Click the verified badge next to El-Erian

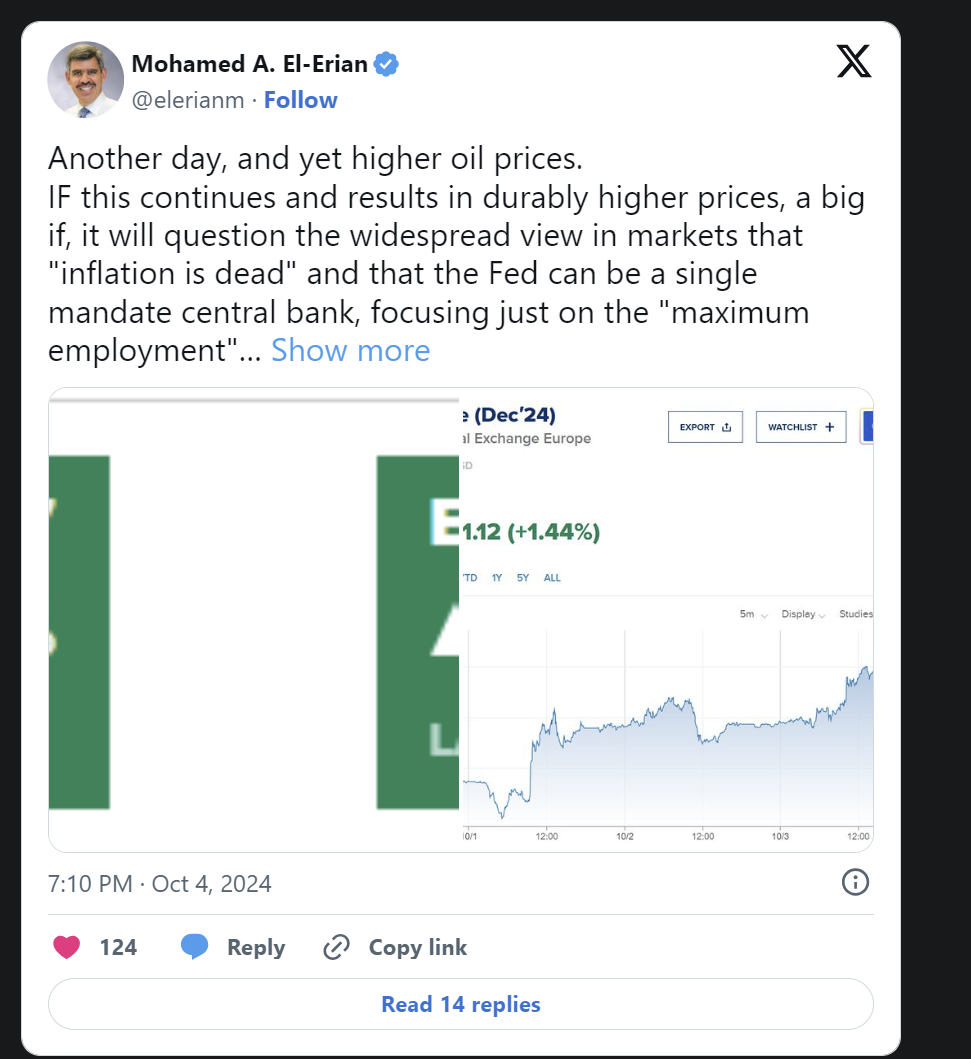(386, 64)
